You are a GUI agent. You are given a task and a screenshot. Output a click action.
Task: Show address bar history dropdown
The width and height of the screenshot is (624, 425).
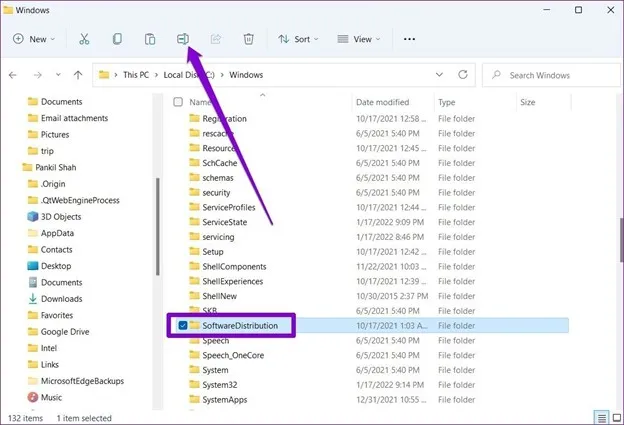[439, 75]
